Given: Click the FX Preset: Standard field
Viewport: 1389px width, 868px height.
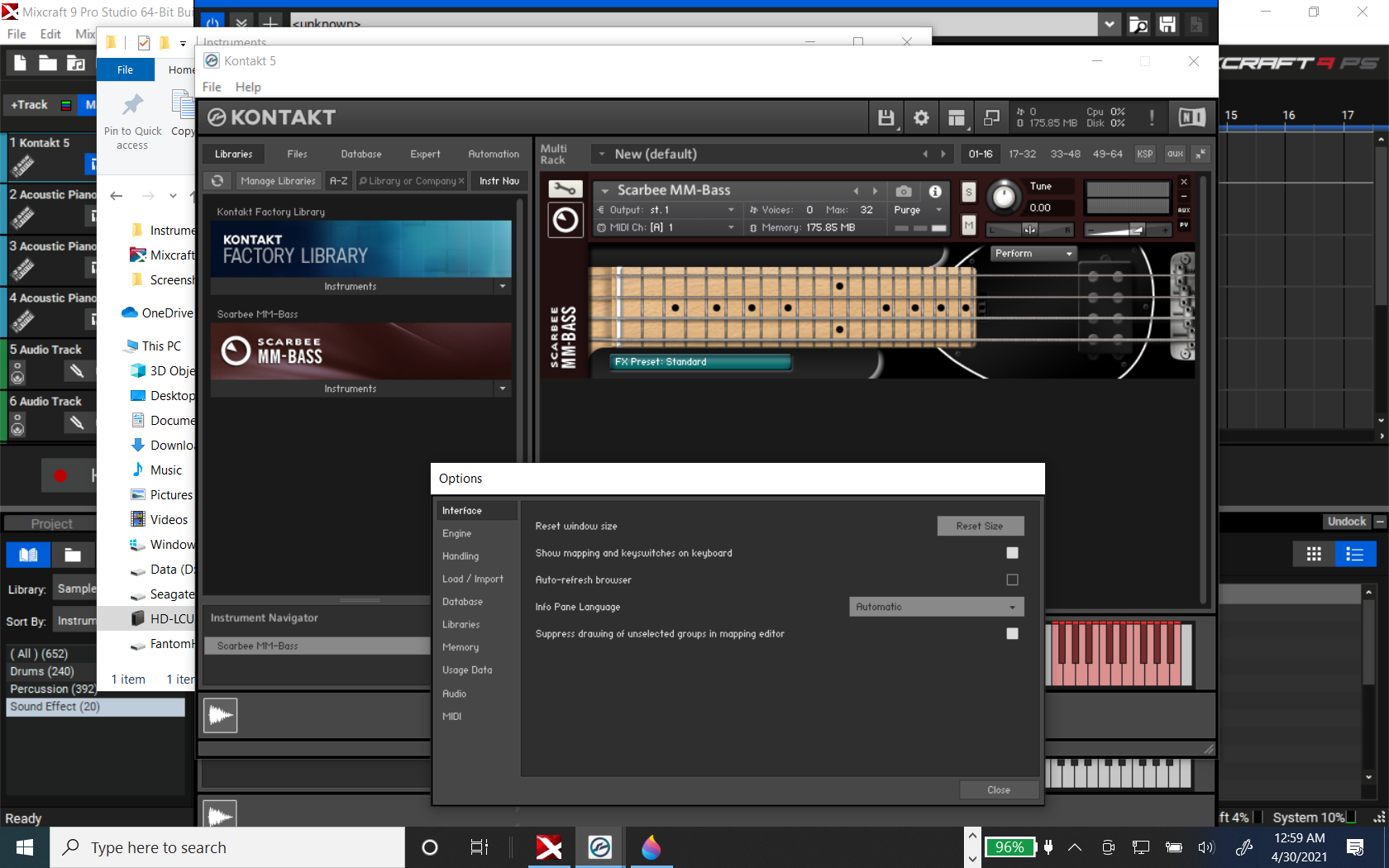Looking at the screenshot, I should coord(700,362).
